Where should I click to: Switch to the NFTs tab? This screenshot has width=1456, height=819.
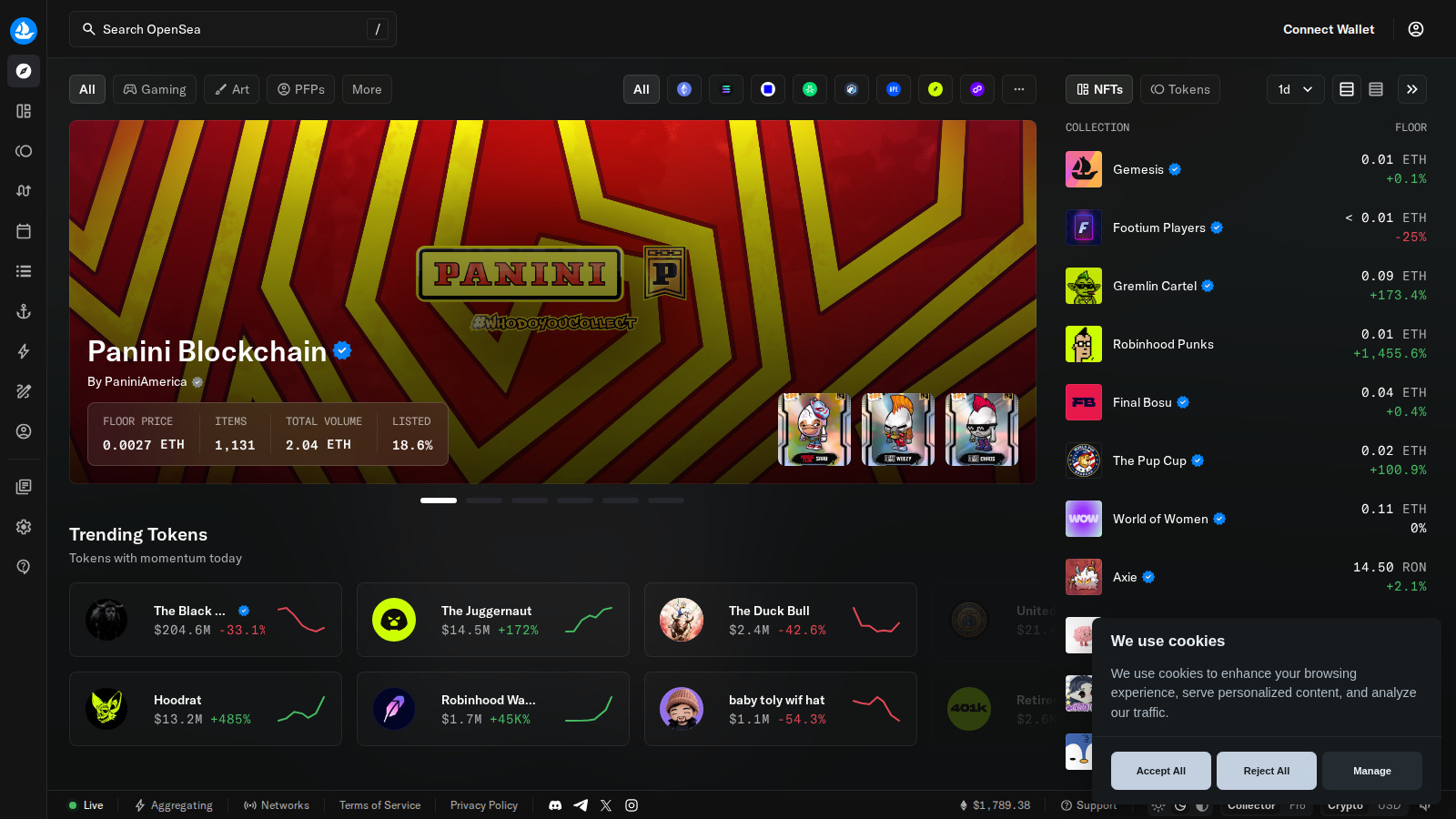[1099, 89]
